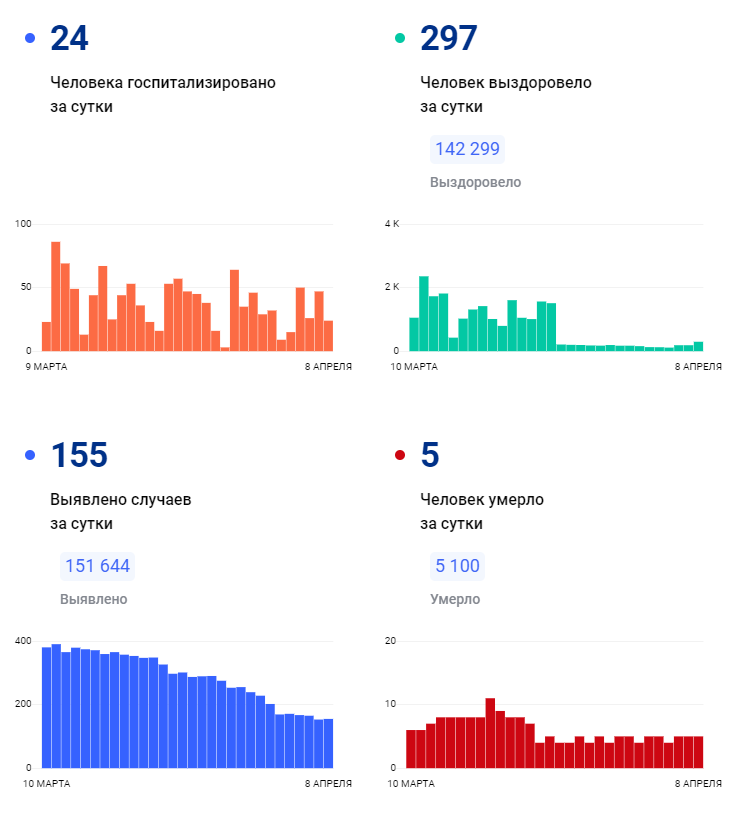Click the large number 155
749x819 pixels.
(x=79, y=456)
